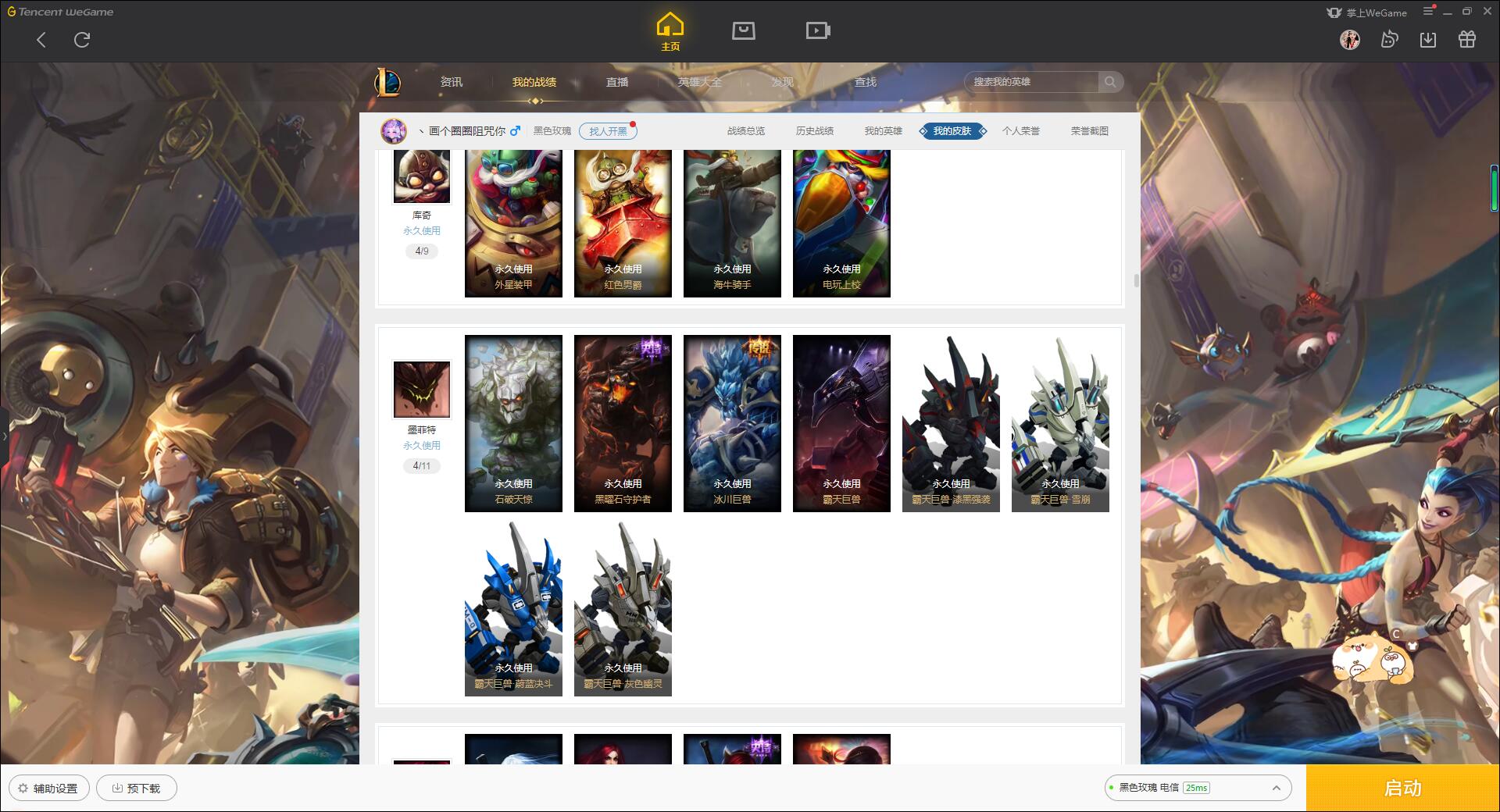Viewport: 1500px width, 812px height.
Task: Click the 启动 launch button
Action: (x=1403, y=789)
